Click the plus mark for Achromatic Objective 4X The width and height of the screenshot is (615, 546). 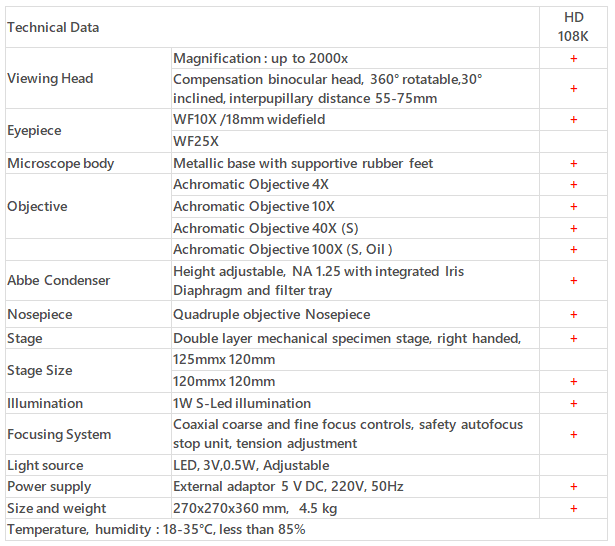tap(573, 185)
